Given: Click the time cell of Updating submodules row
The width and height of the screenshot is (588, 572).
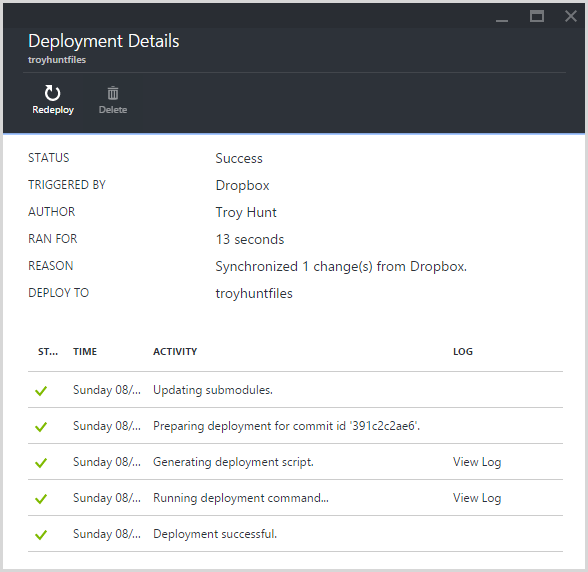Looking at the screenshot, I should 107,390.
